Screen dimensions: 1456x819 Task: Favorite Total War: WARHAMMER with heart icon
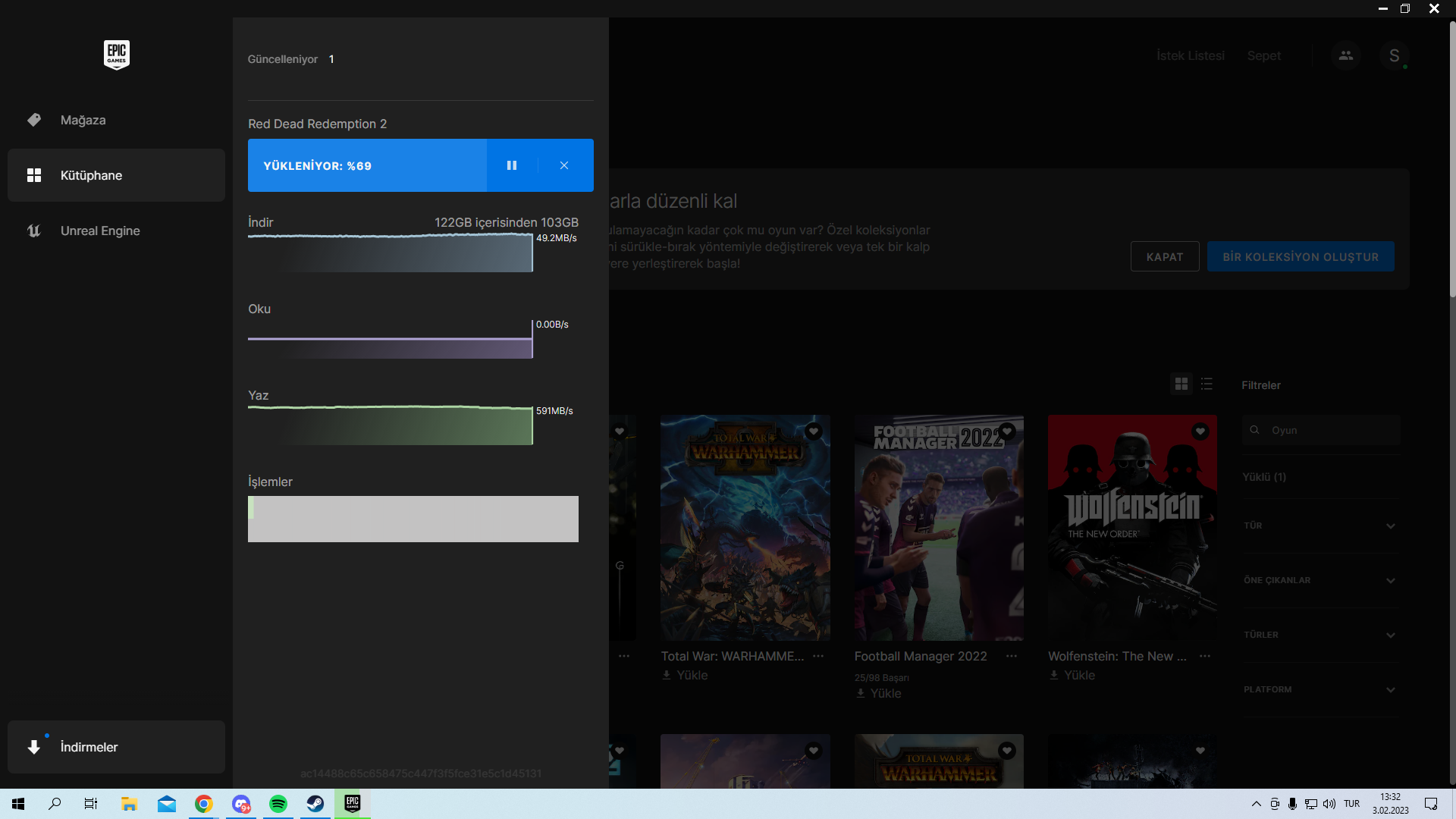point(814,431)
